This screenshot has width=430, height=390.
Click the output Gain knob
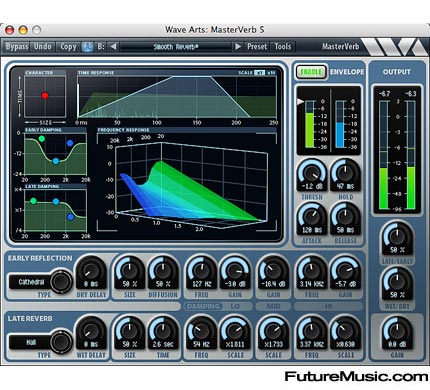coord(397,331)
